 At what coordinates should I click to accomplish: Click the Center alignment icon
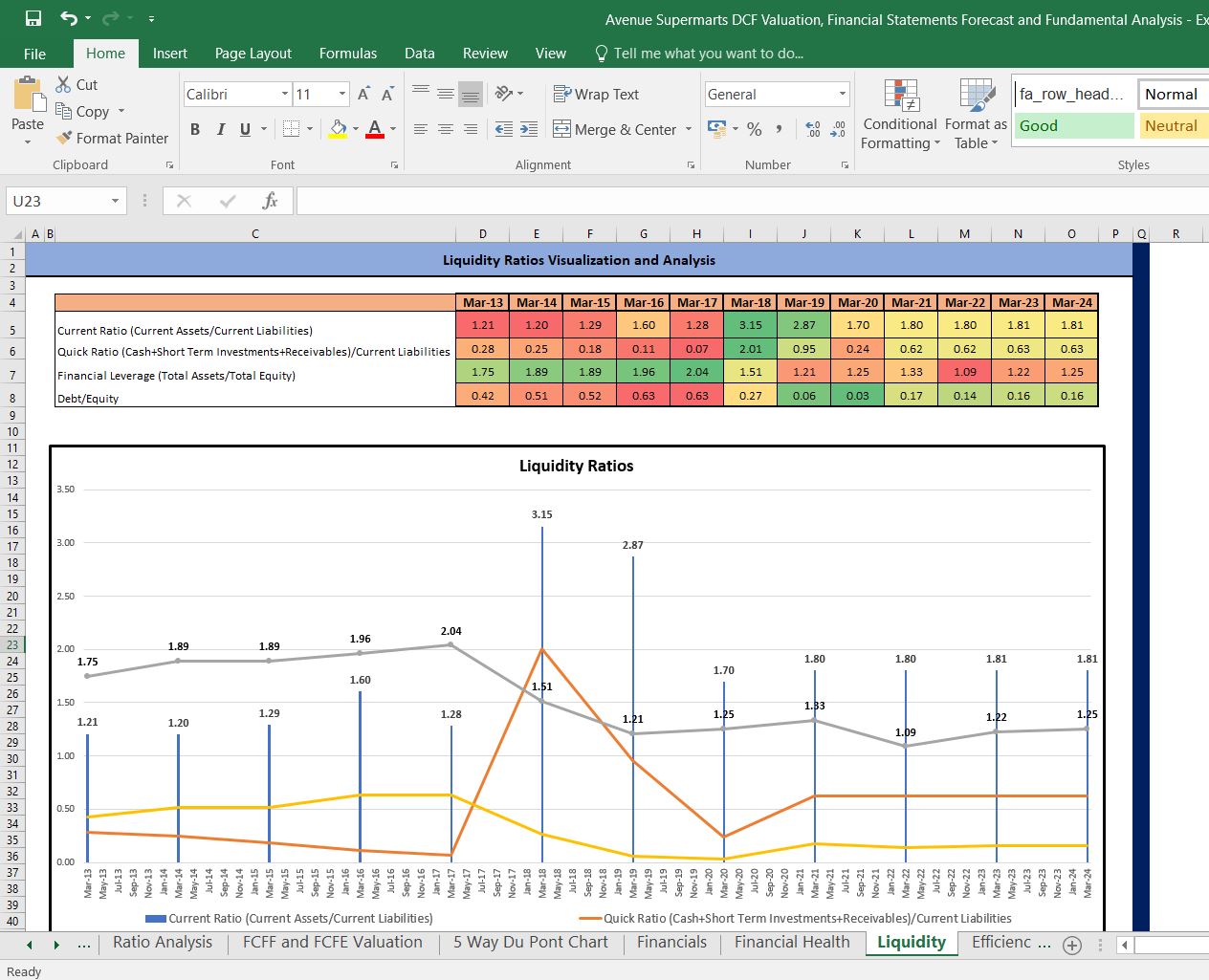[x=446, y=129]
